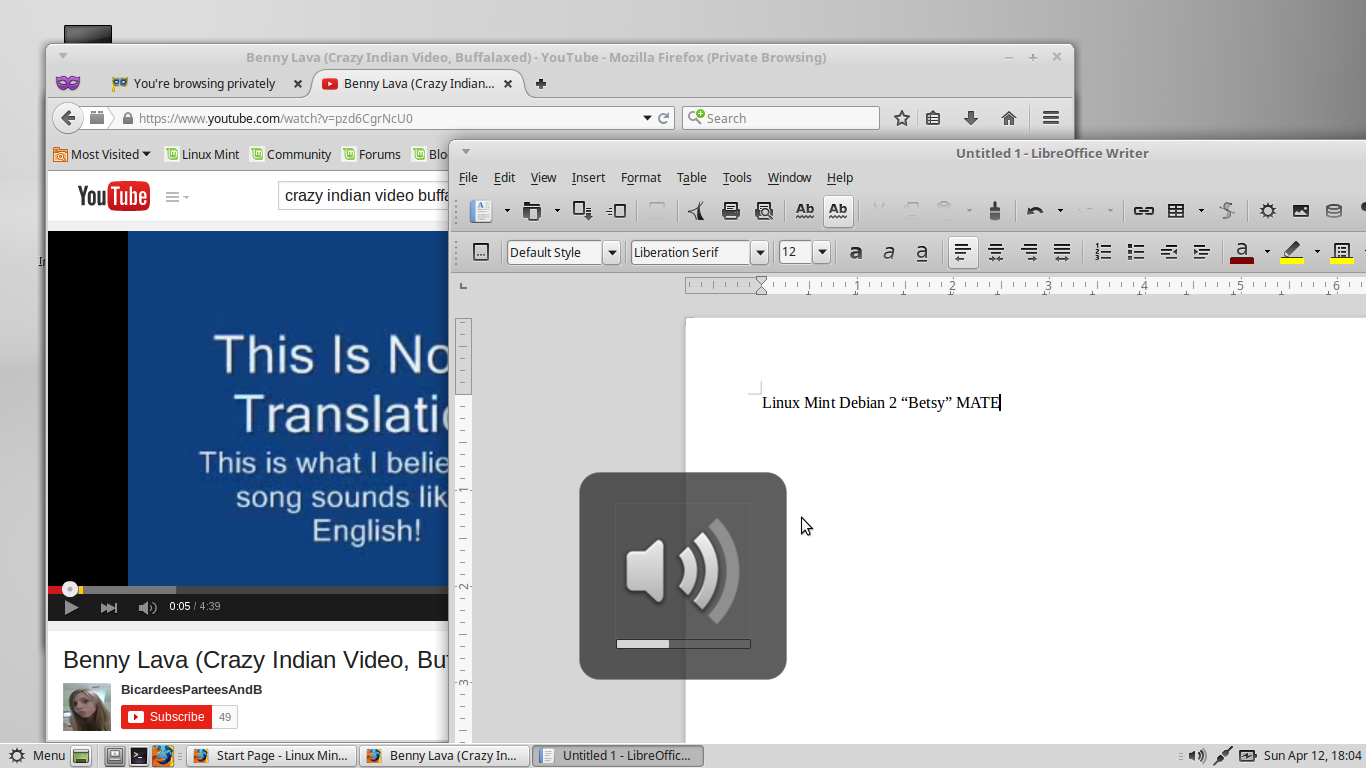The height and width of the screenshot is (768, 1366).
Task: Open the Print Preview icon
Action: pos(765,211)
